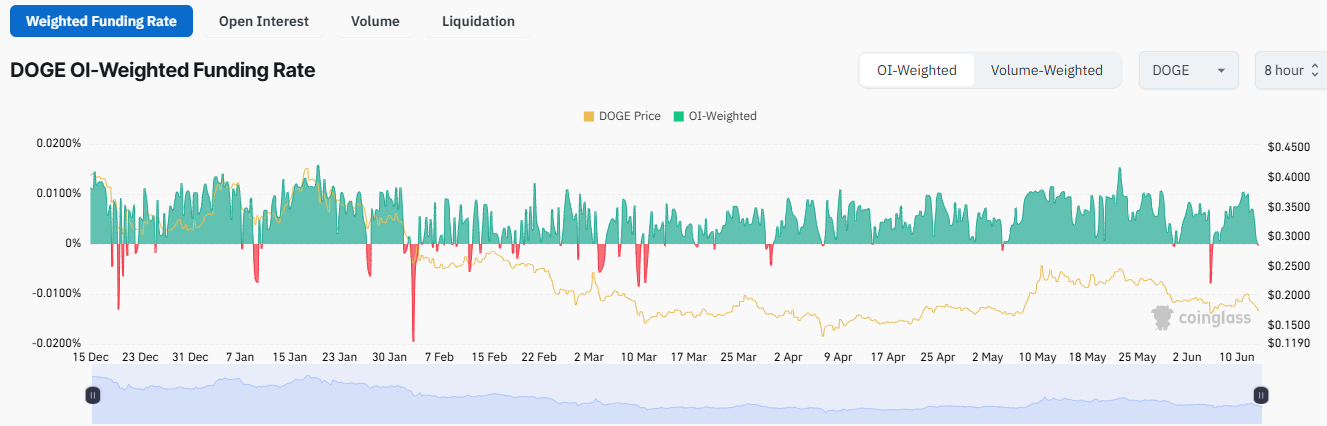The width and height of the screenshot is (1327, 426).
Task: Hide the DOGE Price series via legend text
Action: tap(629, 116)
